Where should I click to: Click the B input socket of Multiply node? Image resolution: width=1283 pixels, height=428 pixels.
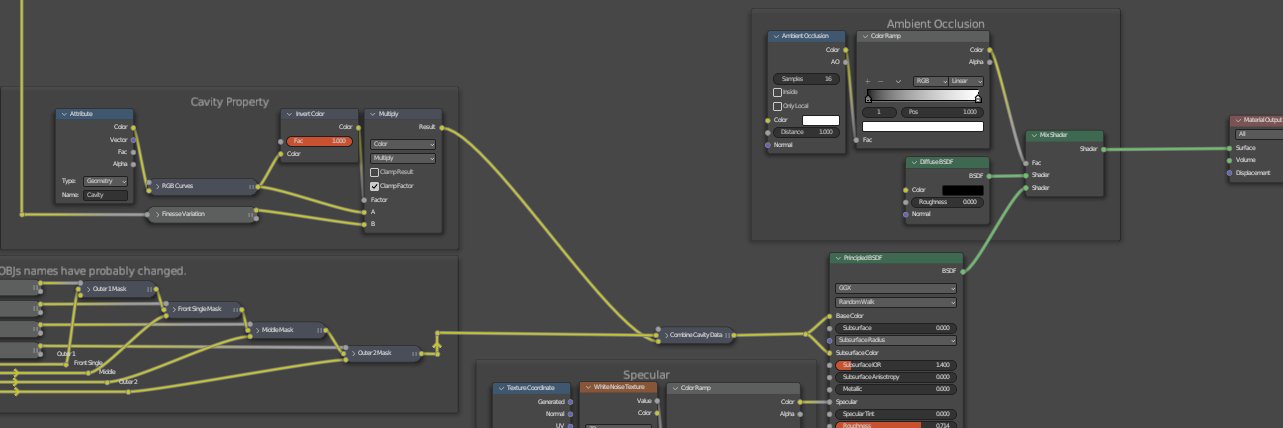[x=364, y=223]
